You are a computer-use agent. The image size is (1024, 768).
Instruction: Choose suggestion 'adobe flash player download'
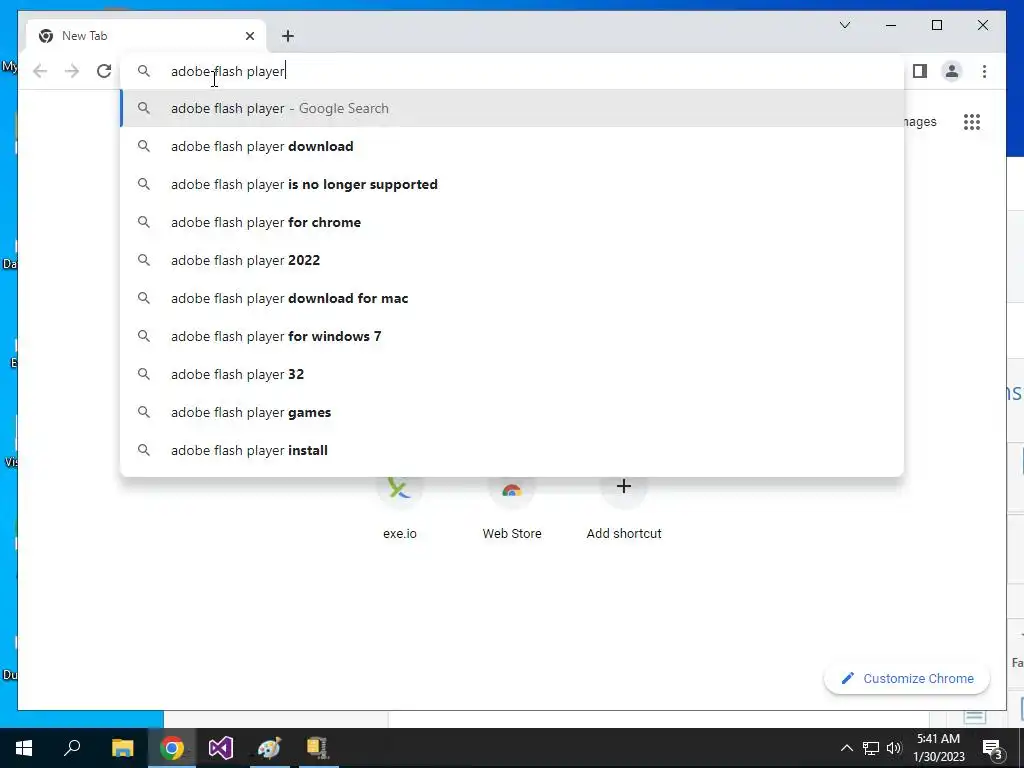pos(513,146)
